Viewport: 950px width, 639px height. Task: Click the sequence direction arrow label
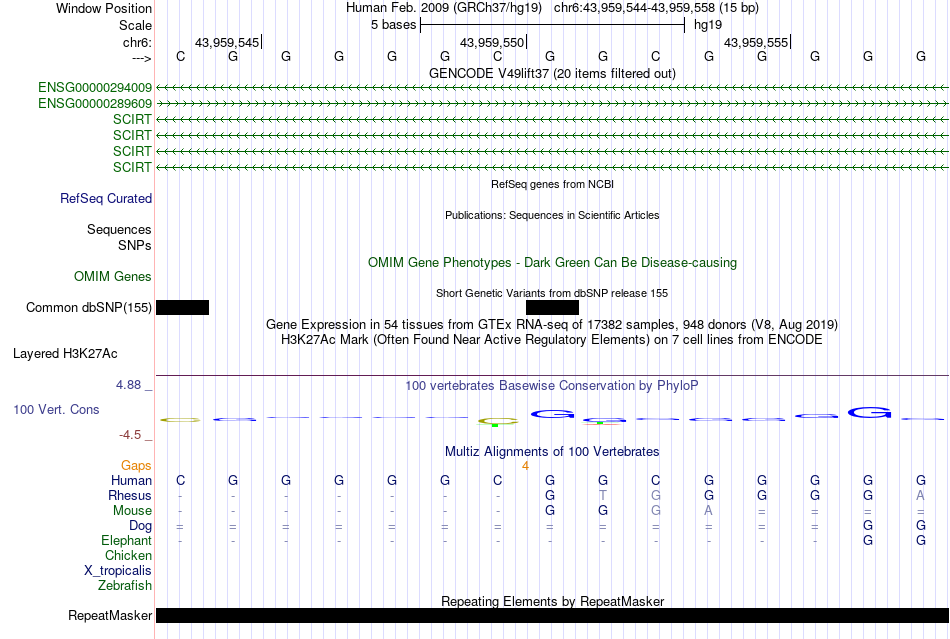point(142,58)
